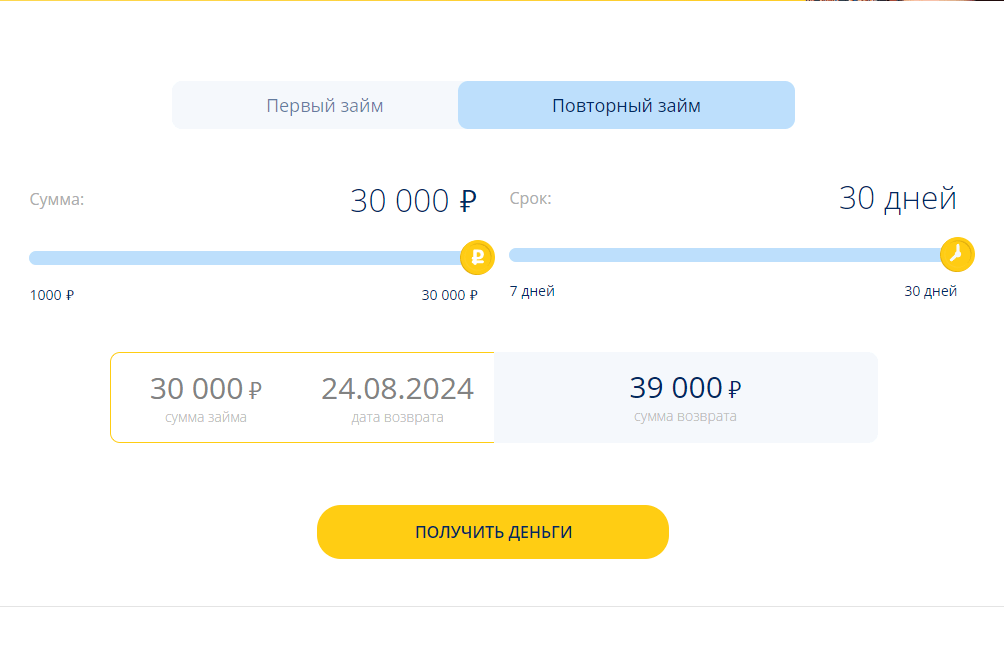Click the clock icon slider handle
Viewport: 1004px width, 647px height.
coord(957,254)
